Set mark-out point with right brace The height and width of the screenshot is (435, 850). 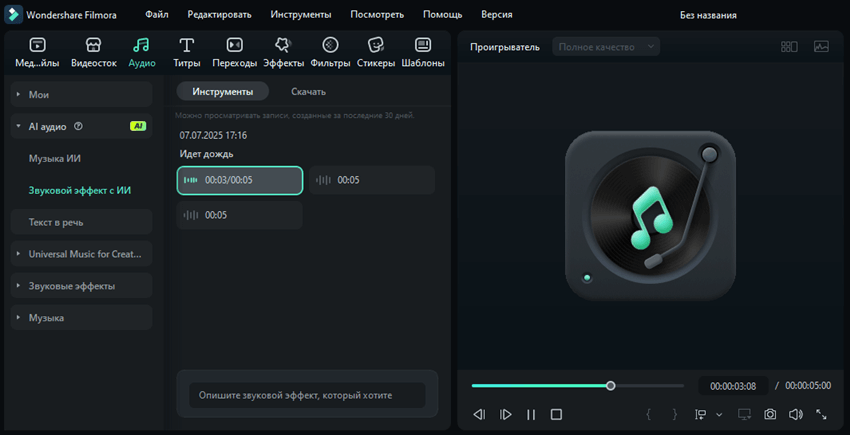point(675,415)
